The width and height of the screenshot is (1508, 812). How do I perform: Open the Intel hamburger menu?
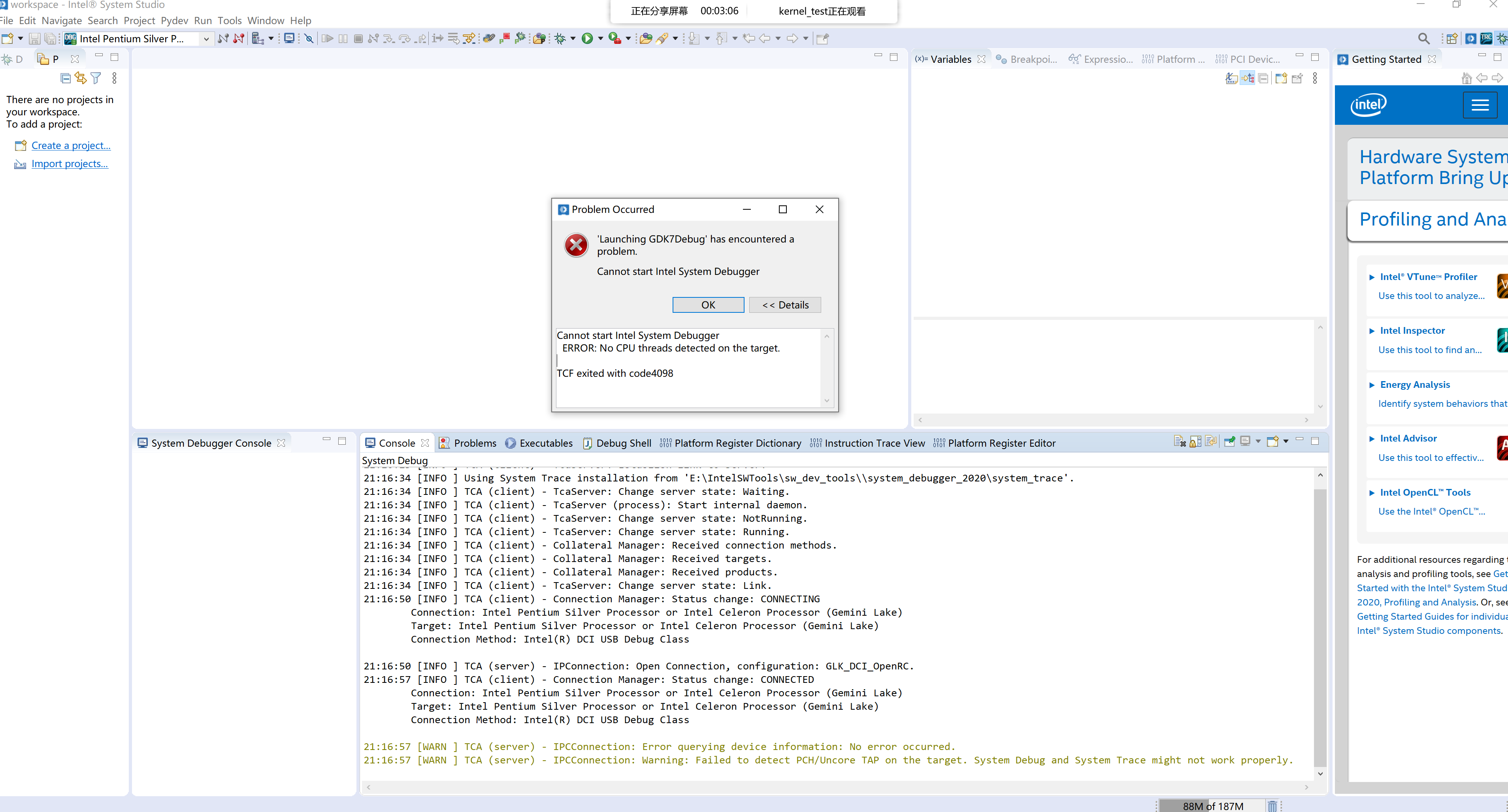point(1480,105)
